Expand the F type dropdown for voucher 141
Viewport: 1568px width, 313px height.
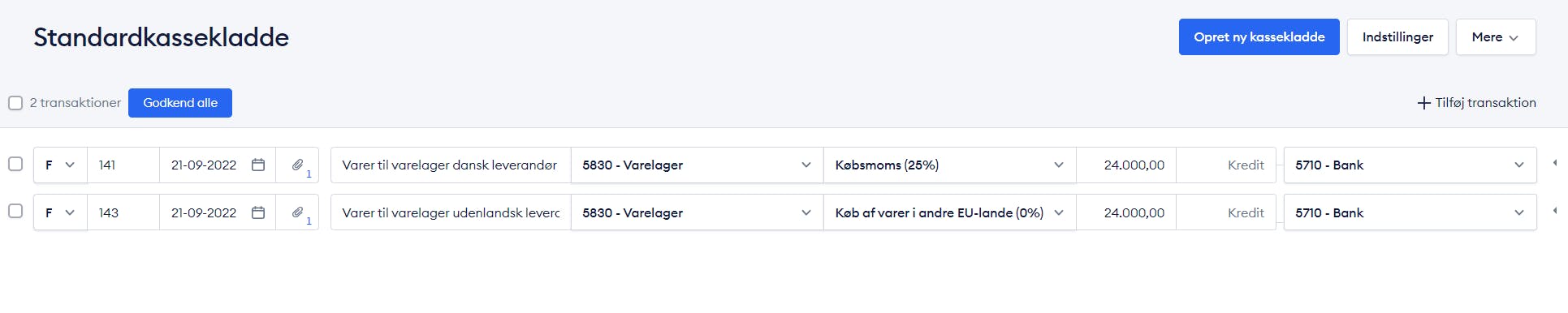(x=61, y=165)
